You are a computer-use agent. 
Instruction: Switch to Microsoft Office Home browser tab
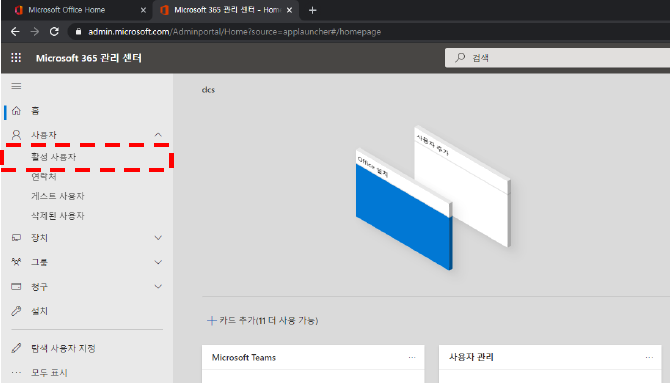pyautogui.click(x=76, y=10)
